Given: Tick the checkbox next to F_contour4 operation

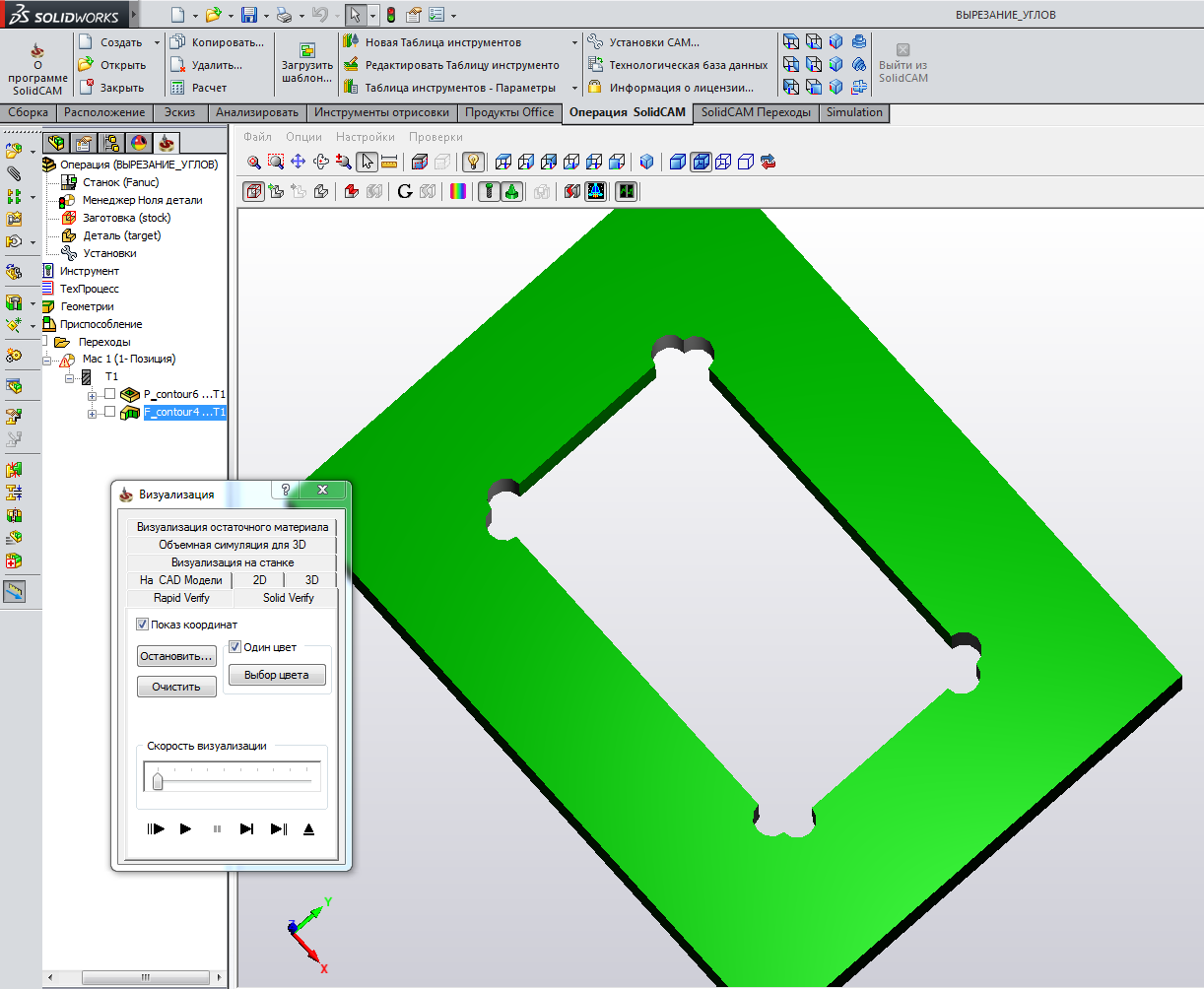Looking at the screenshot, I should 109,412.
